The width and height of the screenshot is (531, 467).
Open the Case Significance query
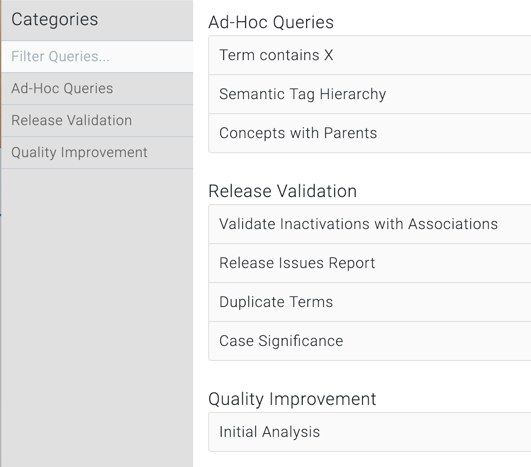[370, 341]
